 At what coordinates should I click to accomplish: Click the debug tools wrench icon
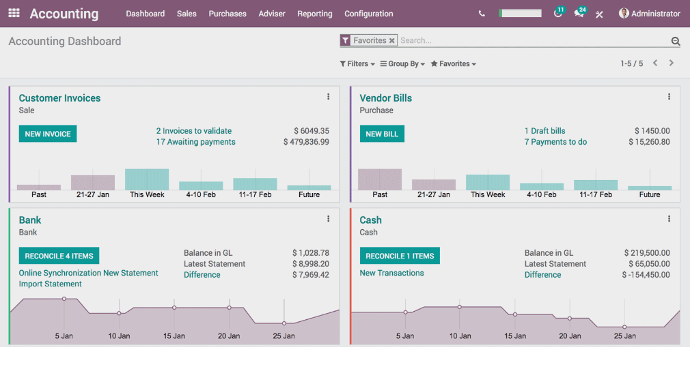click(x=599, y=14)
